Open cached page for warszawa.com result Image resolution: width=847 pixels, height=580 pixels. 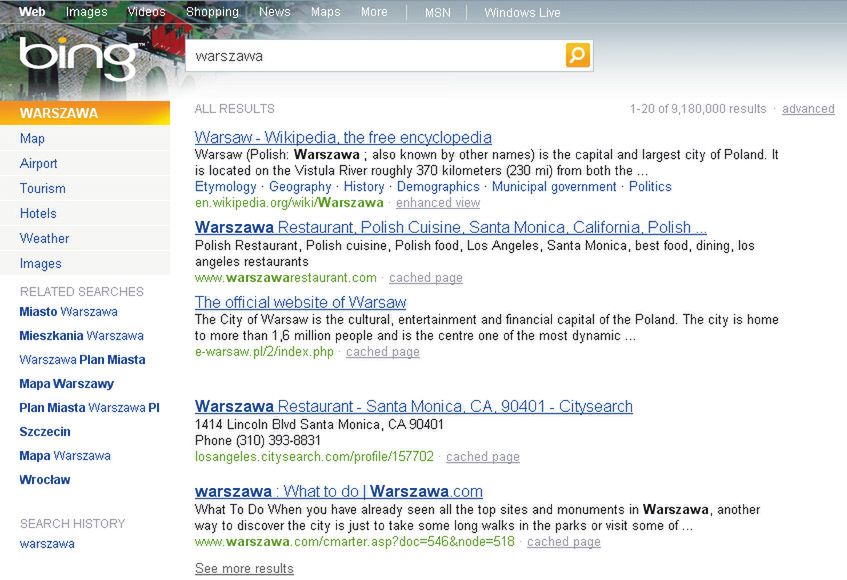[x=564, y=542]
